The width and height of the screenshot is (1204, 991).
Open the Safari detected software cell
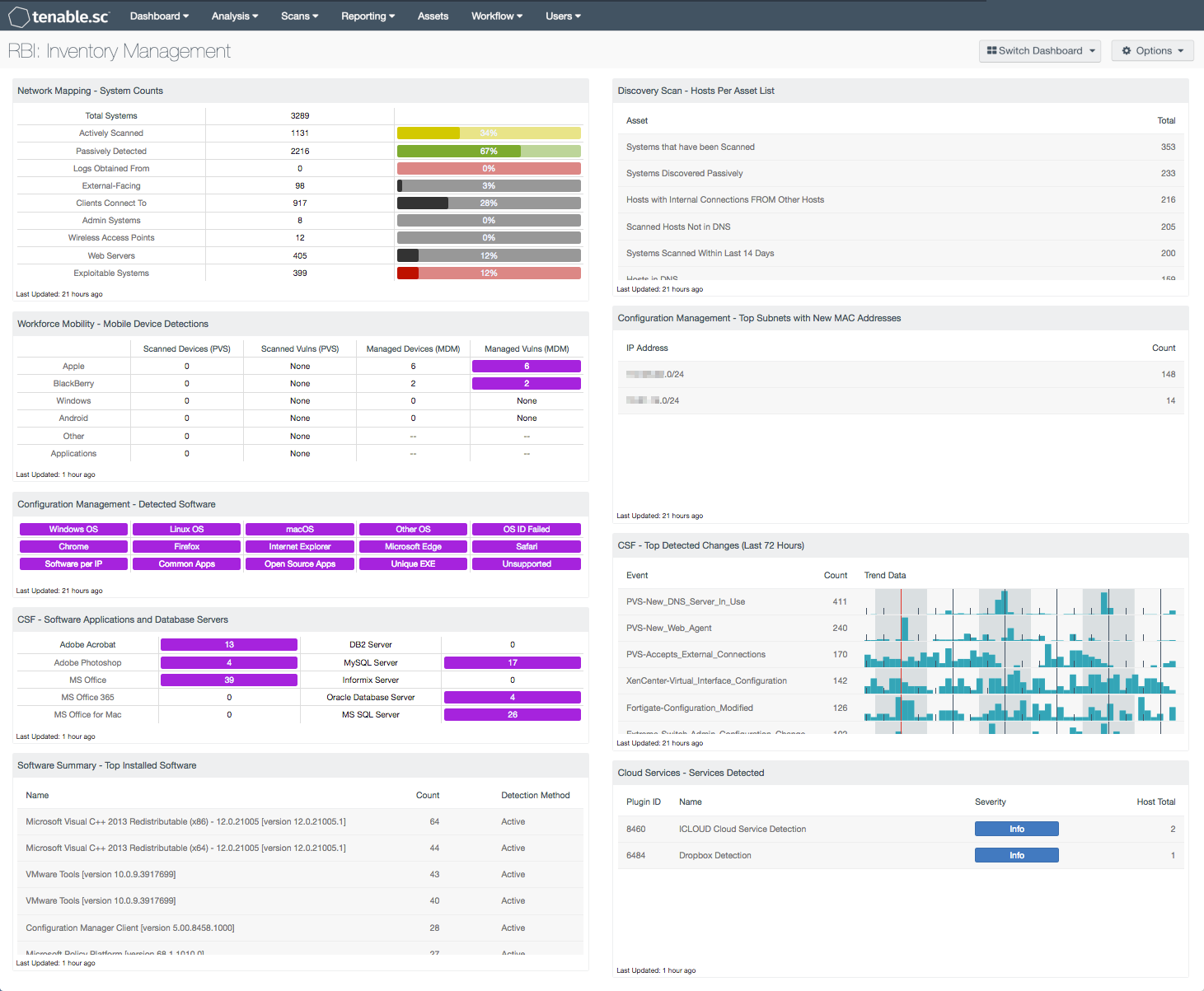tap(527, 546)
